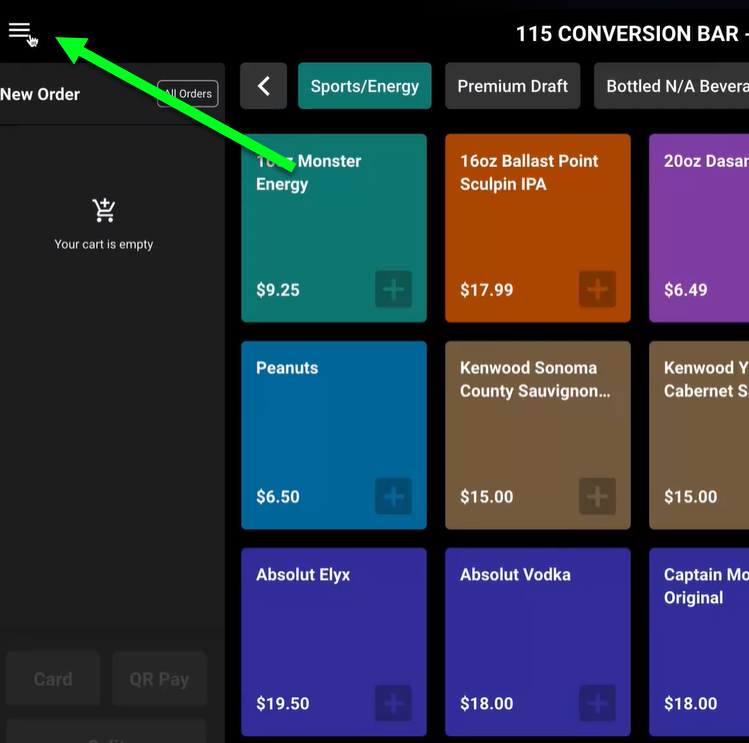
Task: Open the Bottled N/A Beverages category
Action: point(671,86)
